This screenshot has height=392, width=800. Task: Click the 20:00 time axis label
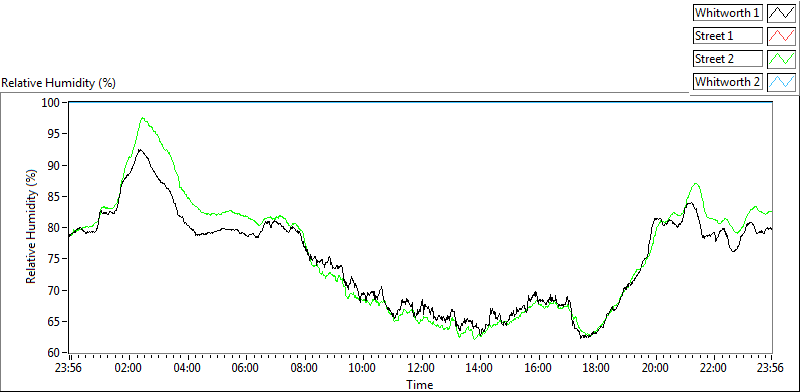[x=655, y=368]
